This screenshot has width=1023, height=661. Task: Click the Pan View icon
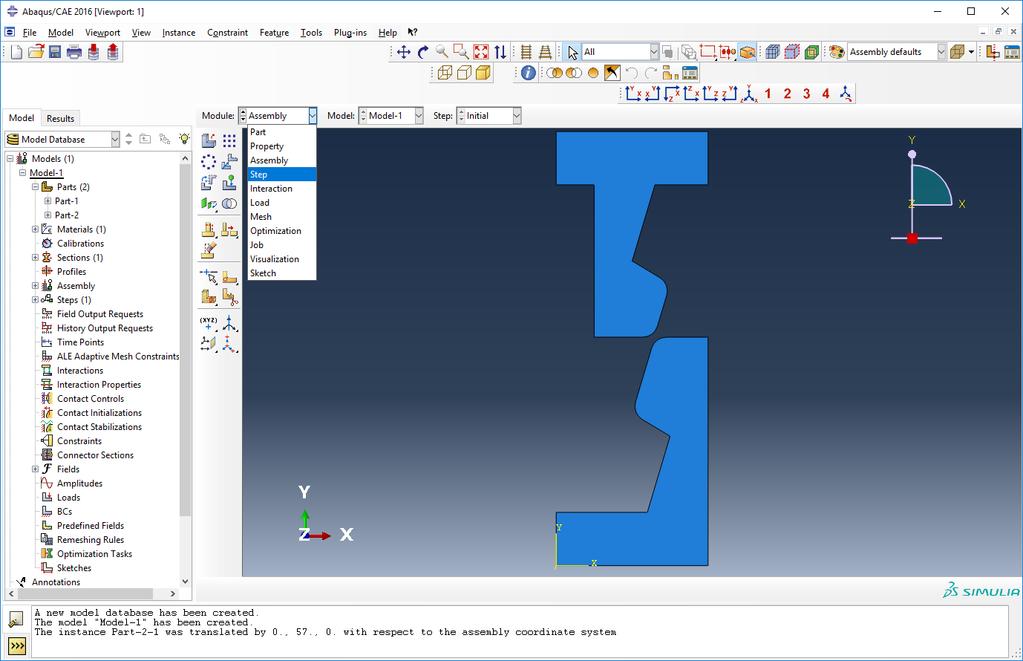tap(404, 52)
